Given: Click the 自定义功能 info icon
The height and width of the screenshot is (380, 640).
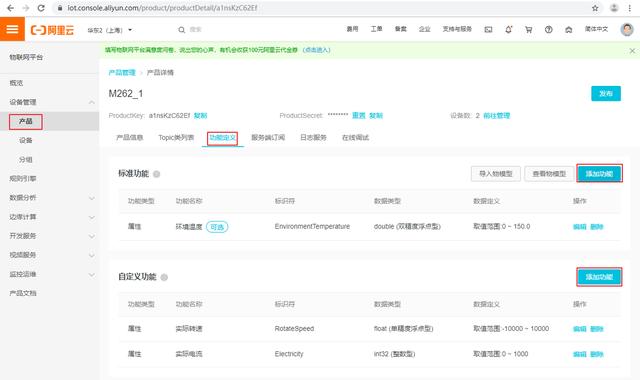Looking at the screenshot, I should [164, 278].
